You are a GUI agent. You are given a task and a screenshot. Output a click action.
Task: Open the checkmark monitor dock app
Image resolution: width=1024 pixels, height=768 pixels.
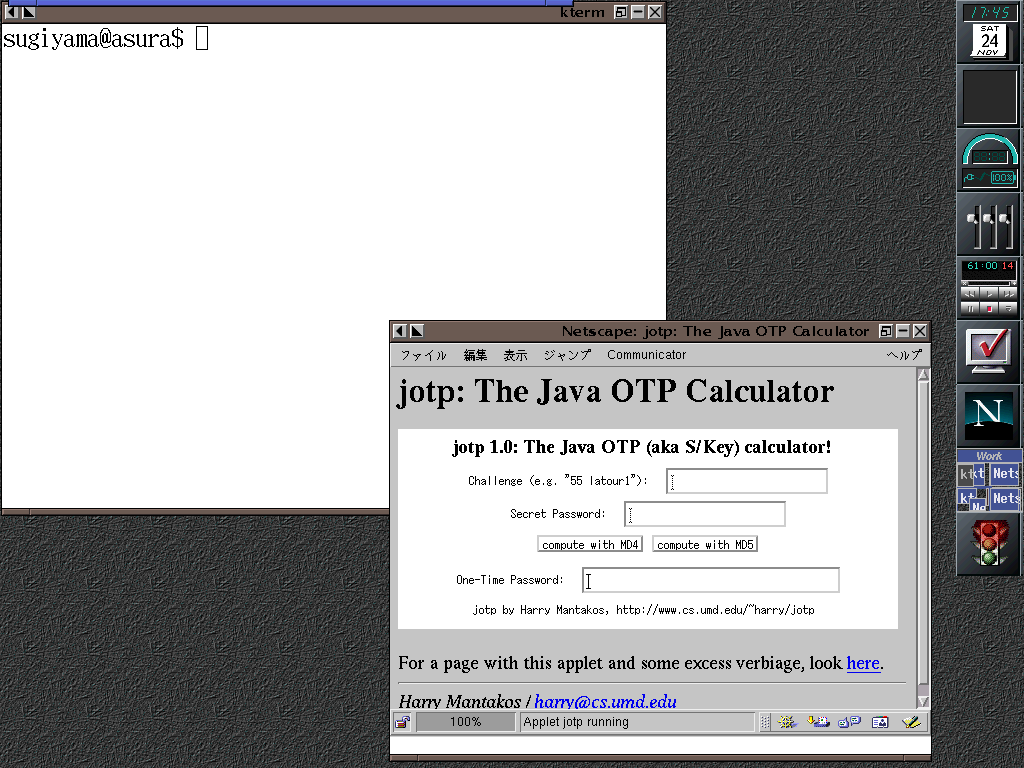click(x=989, y=351)
